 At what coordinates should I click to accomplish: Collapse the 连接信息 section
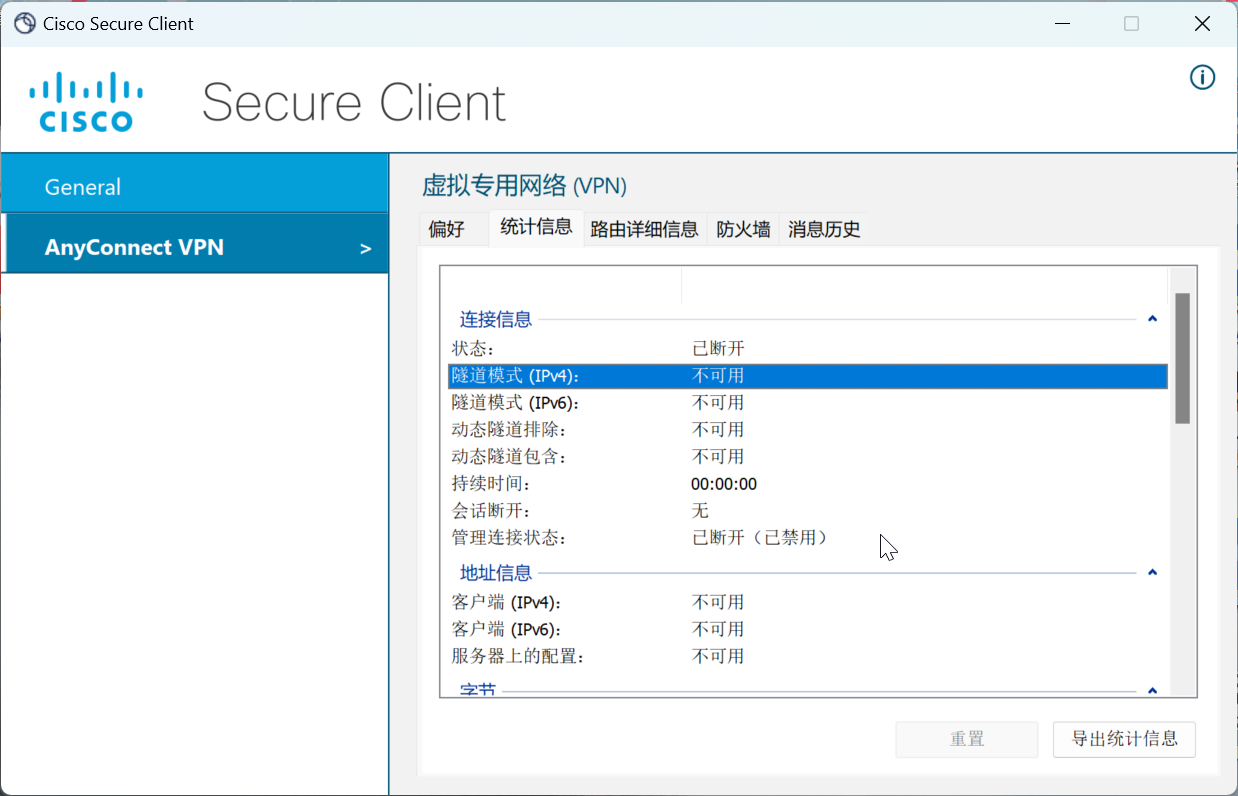[1152, 319]
